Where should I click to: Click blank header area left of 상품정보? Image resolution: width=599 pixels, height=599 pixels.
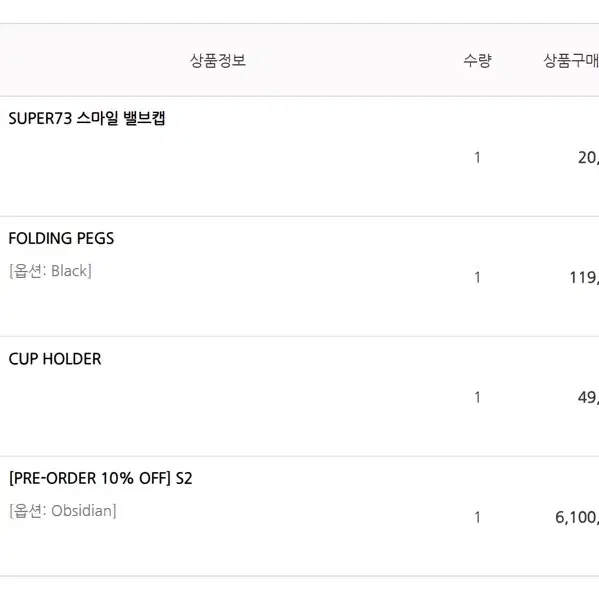coord(92,60)
